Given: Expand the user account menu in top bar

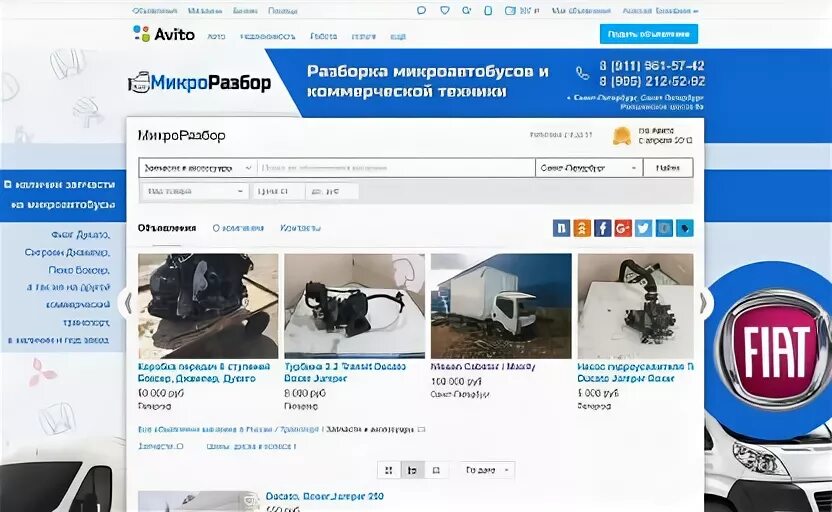Looking at the screenshot, I should pyautogui.click(x=660, y=11).
